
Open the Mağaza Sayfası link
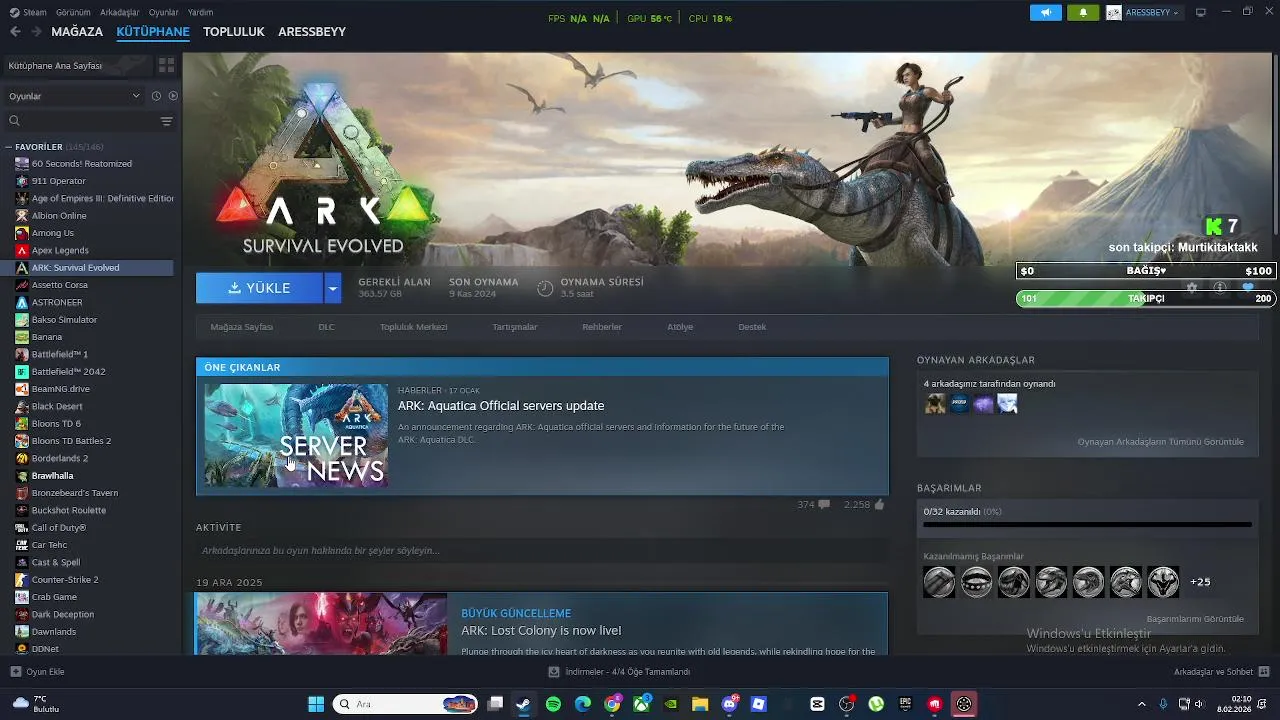241,327
